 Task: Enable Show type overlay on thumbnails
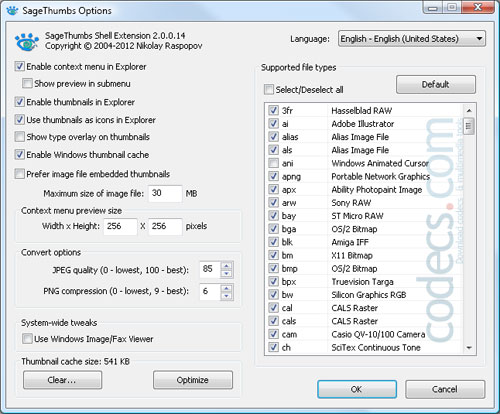19,137
